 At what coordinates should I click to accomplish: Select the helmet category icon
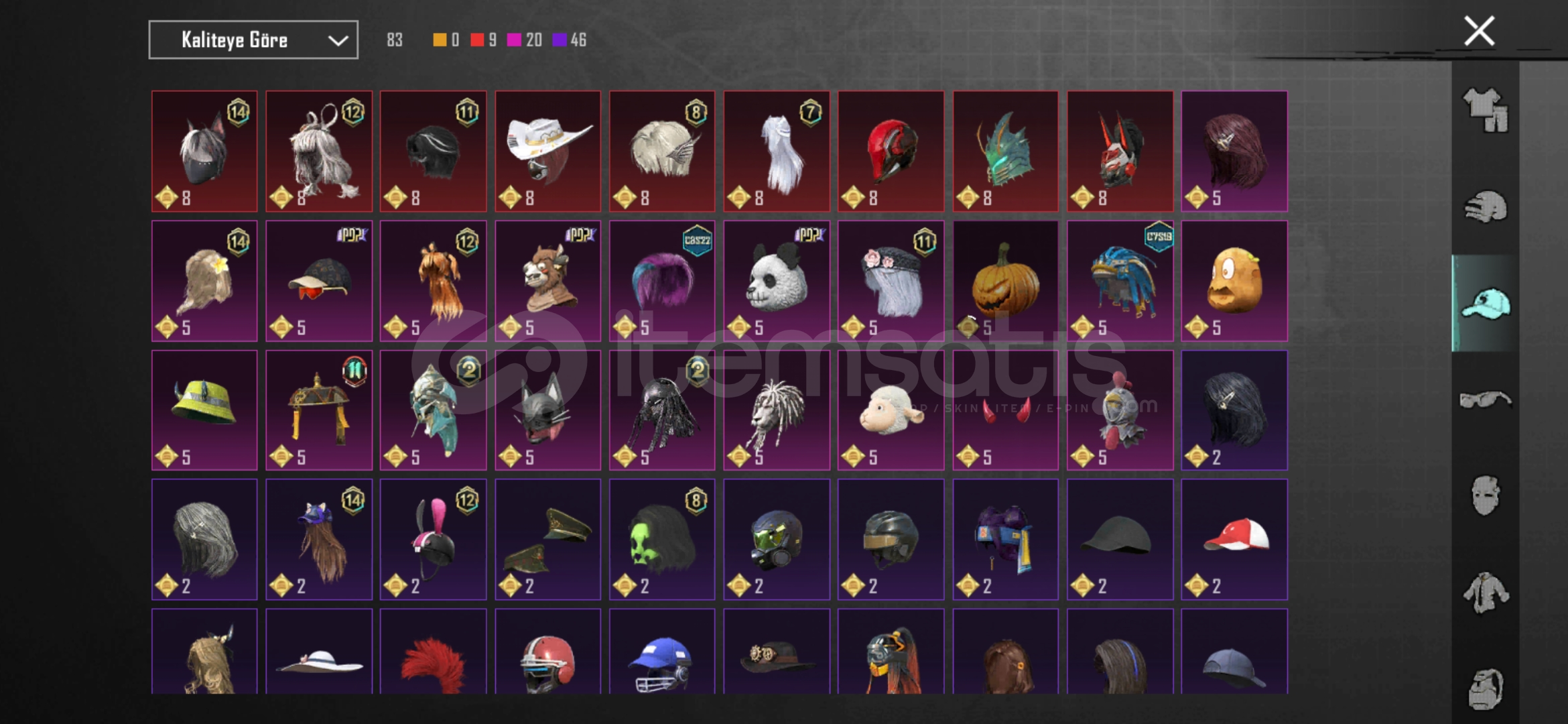[1485, 207]
